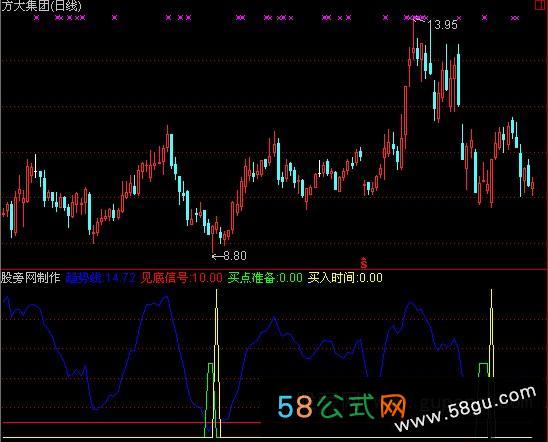Select the last purple star marker in top row

[x=515, y=18]
